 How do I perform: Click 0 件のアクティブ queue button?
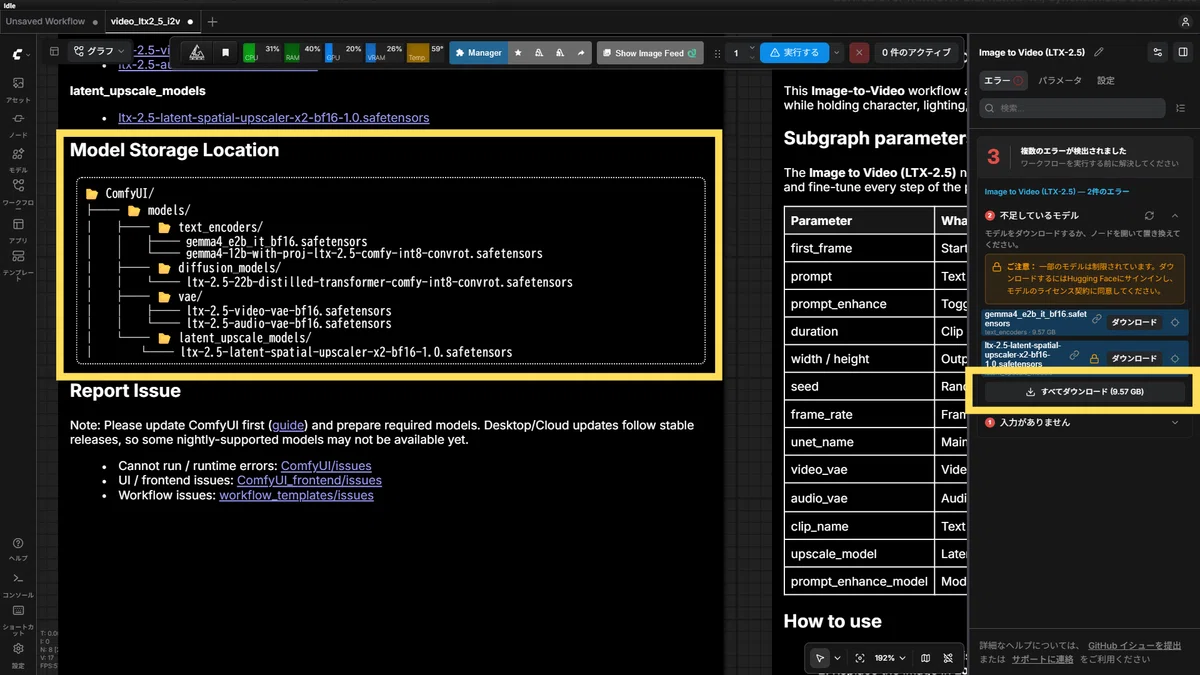point(916,53)
